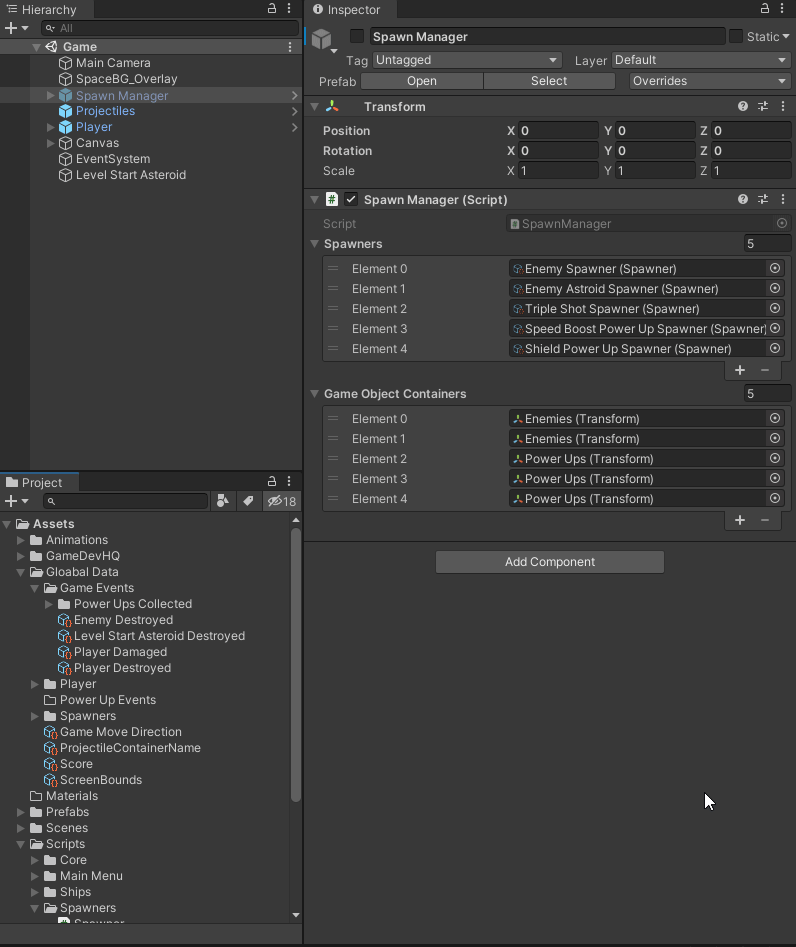This screenshot has height=947, width=796.
Task: Toggle the Static checkbox
Action: 736,36
